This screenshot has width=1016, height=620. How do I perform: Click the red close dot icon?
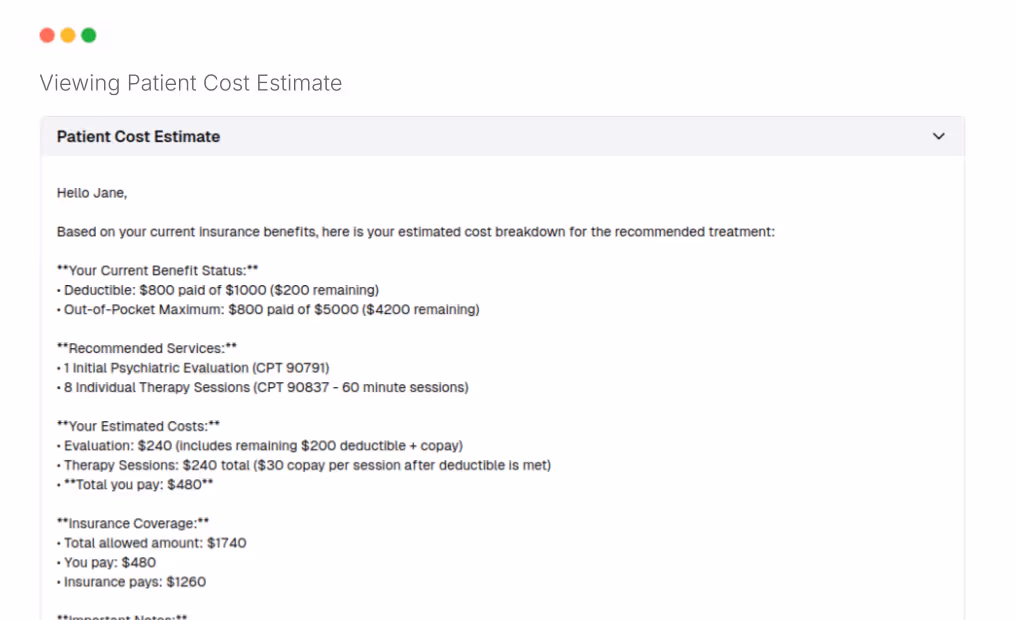(x=47, y=34)
